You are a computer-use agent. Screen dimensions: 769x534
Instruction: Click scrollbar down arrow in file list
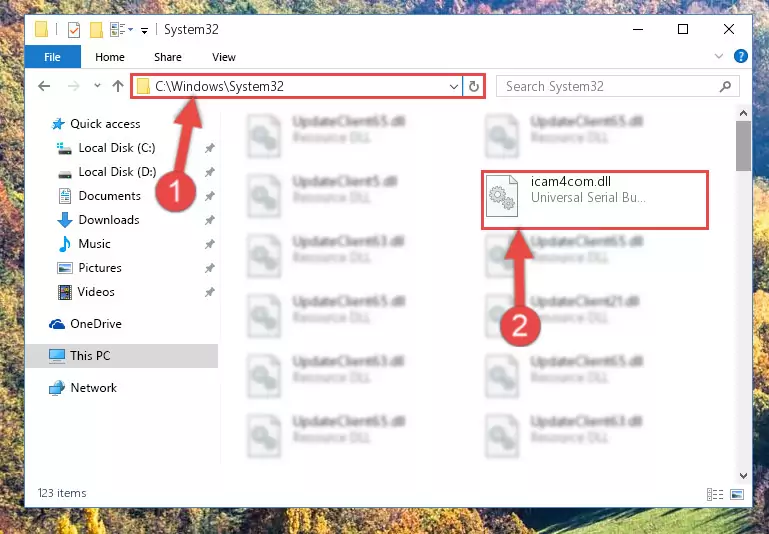click(x=743, y=476)
